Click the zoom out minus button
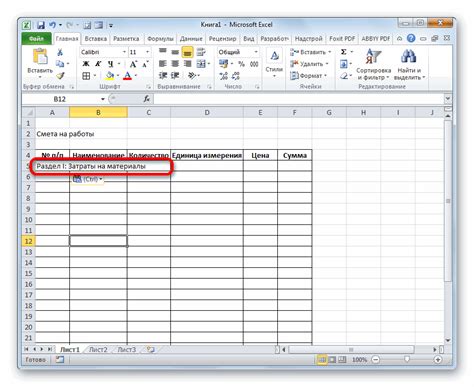The image size is (474, 387). tap(376, 360)
